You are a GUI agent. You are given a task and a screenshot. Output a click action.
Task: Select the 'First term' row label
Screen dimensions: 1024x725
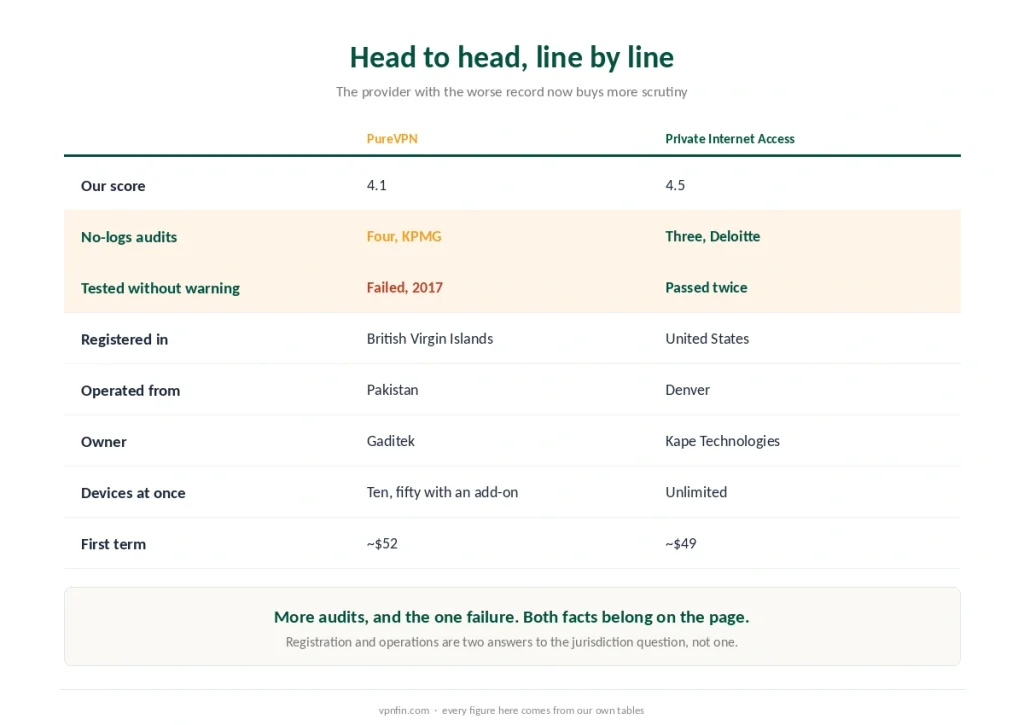(113, 544)
